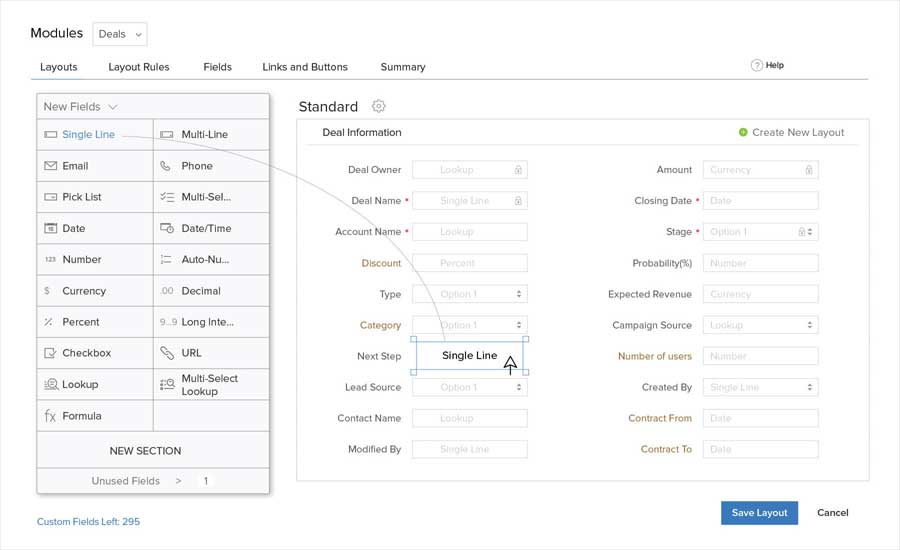Click the Number of users field
Image resolution: width=900 pixels, height=550 pixels.
tap(760, 356)
